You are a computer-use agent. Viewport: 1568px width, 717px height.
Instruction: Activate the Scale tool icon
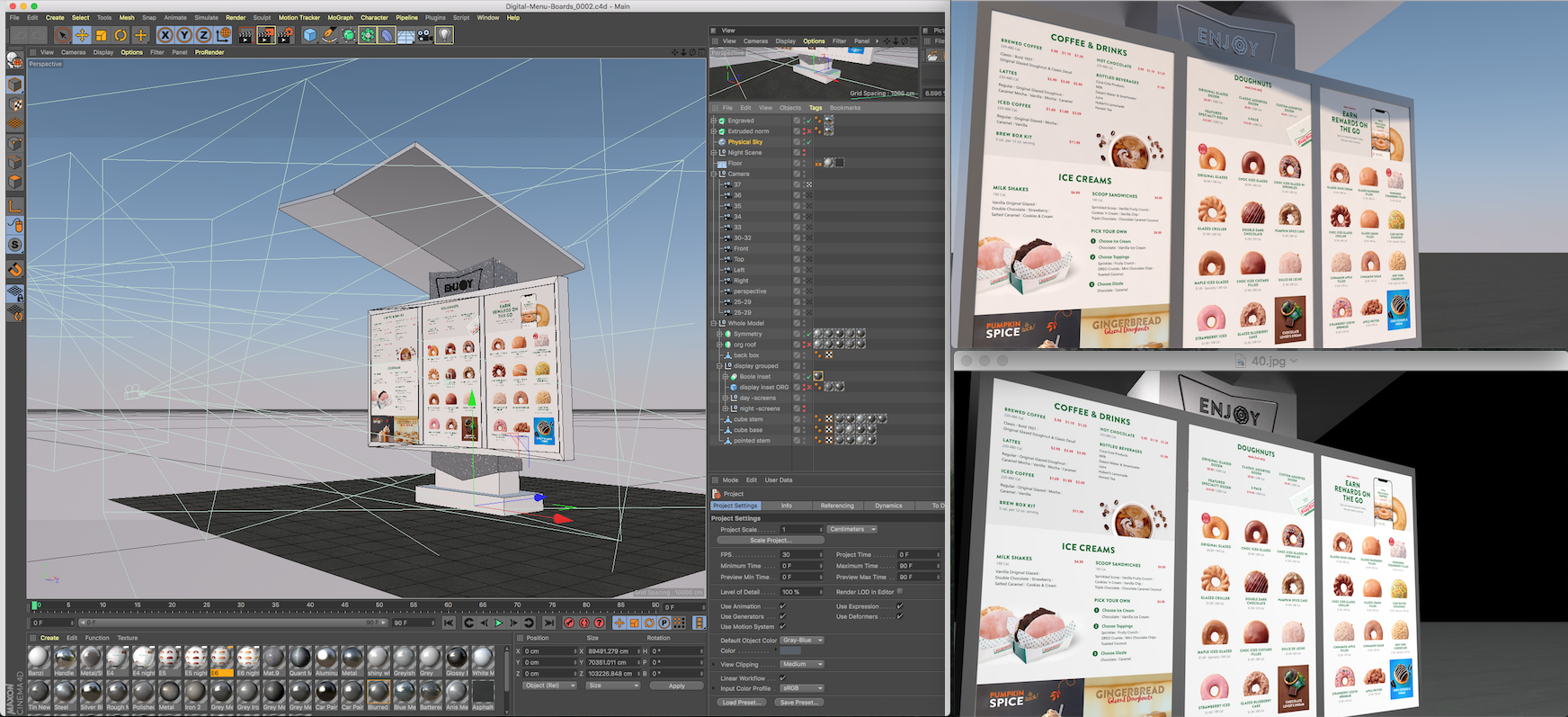[x=102, y=35]
